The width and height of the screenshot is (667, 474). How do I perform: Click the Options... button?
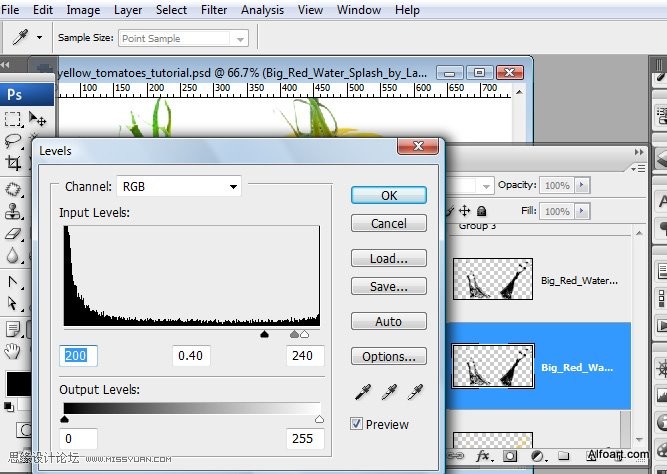389,356
